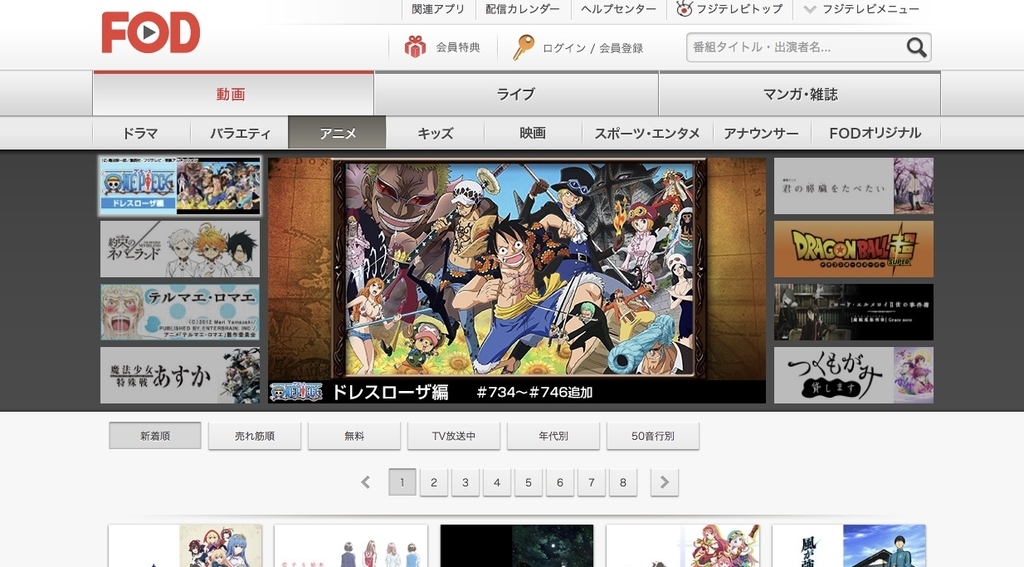This screenshot has width=1024, height=567.
Task: Filter by TV放送中
Action: (x=454, y=436)
